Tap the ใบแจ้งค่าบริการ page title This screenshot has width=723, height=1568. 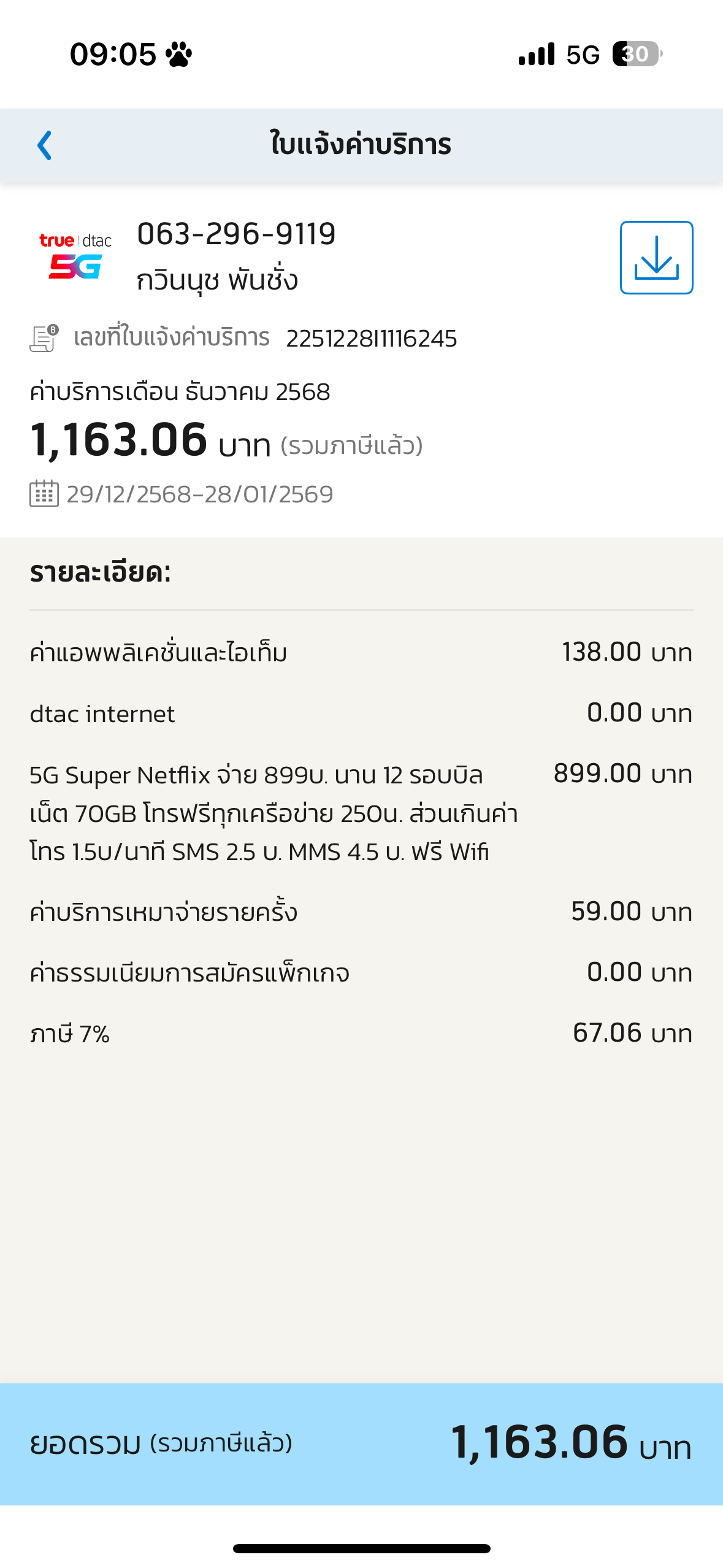(x=361, y=145)
